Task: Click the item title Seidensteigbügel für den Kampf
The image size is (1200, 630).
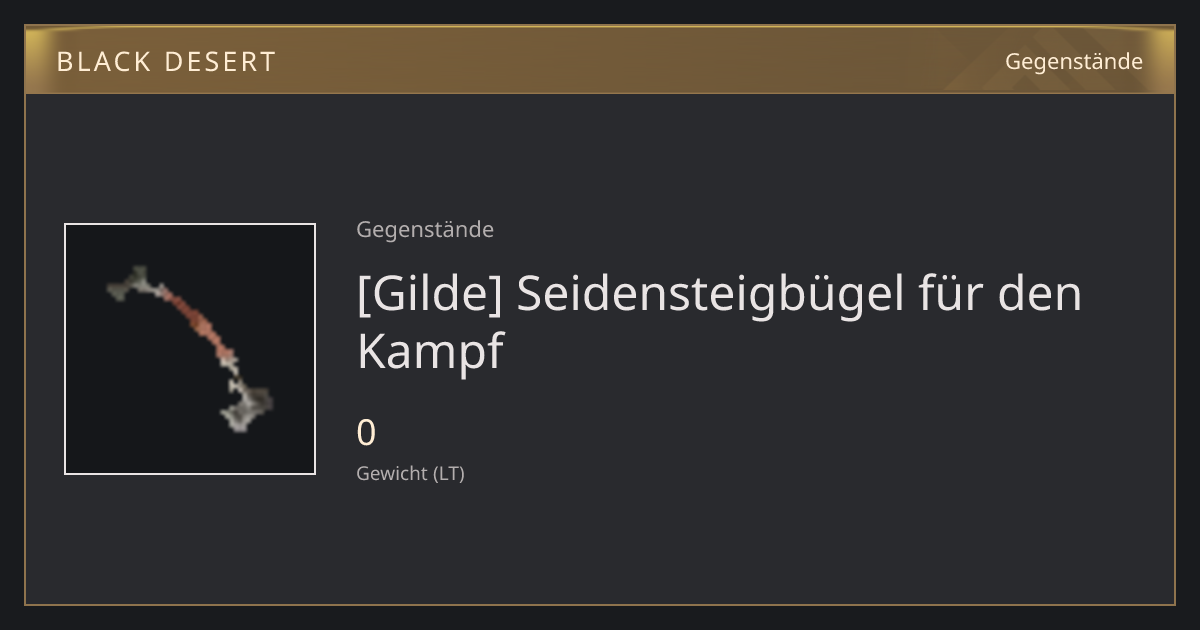Action: [x=719, y=322]
